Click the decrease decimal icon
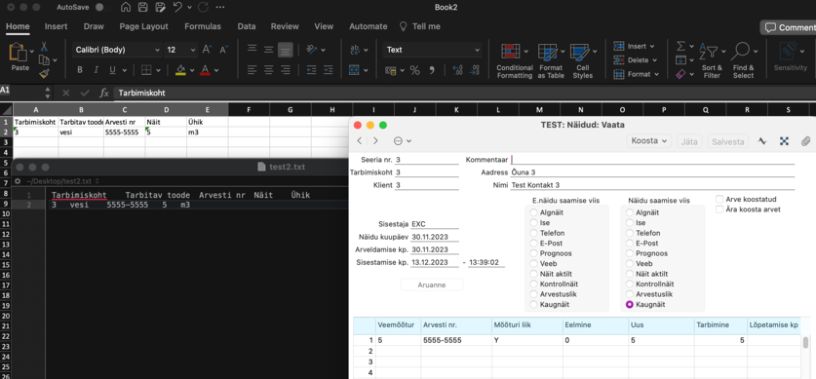This screenshot has width=816, height=379. click(x=474, y=70)
